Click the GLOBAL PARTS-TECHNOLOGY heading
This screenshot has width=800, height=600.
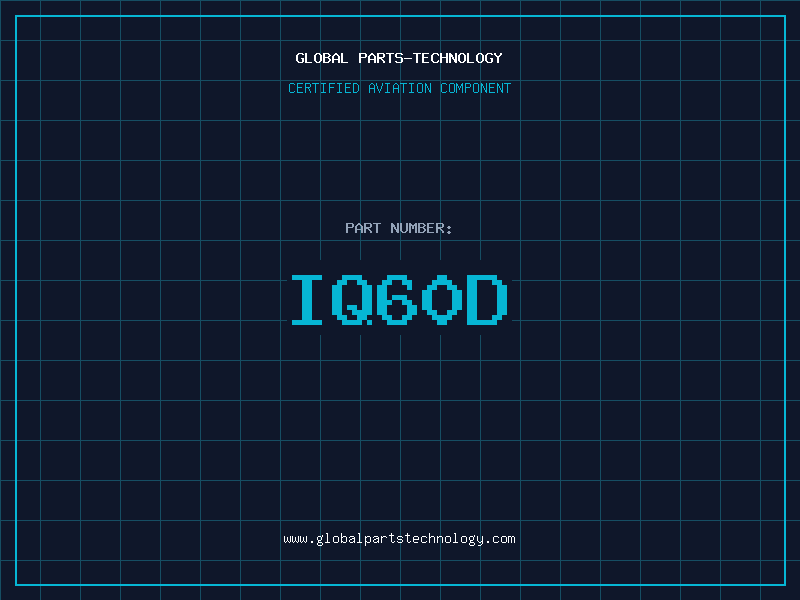[x=399, y=58]
